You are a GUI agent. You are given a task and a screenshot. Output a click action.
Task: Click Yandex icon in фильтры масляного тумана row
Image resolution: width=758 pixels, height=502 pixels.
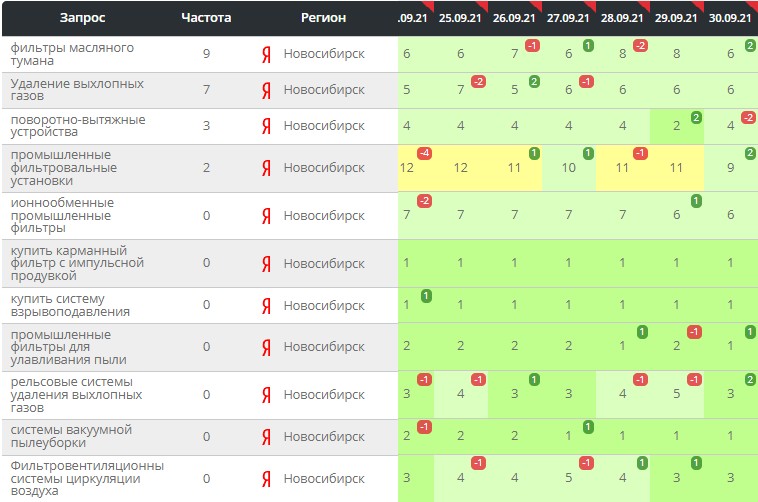click(x=266, y=53)
